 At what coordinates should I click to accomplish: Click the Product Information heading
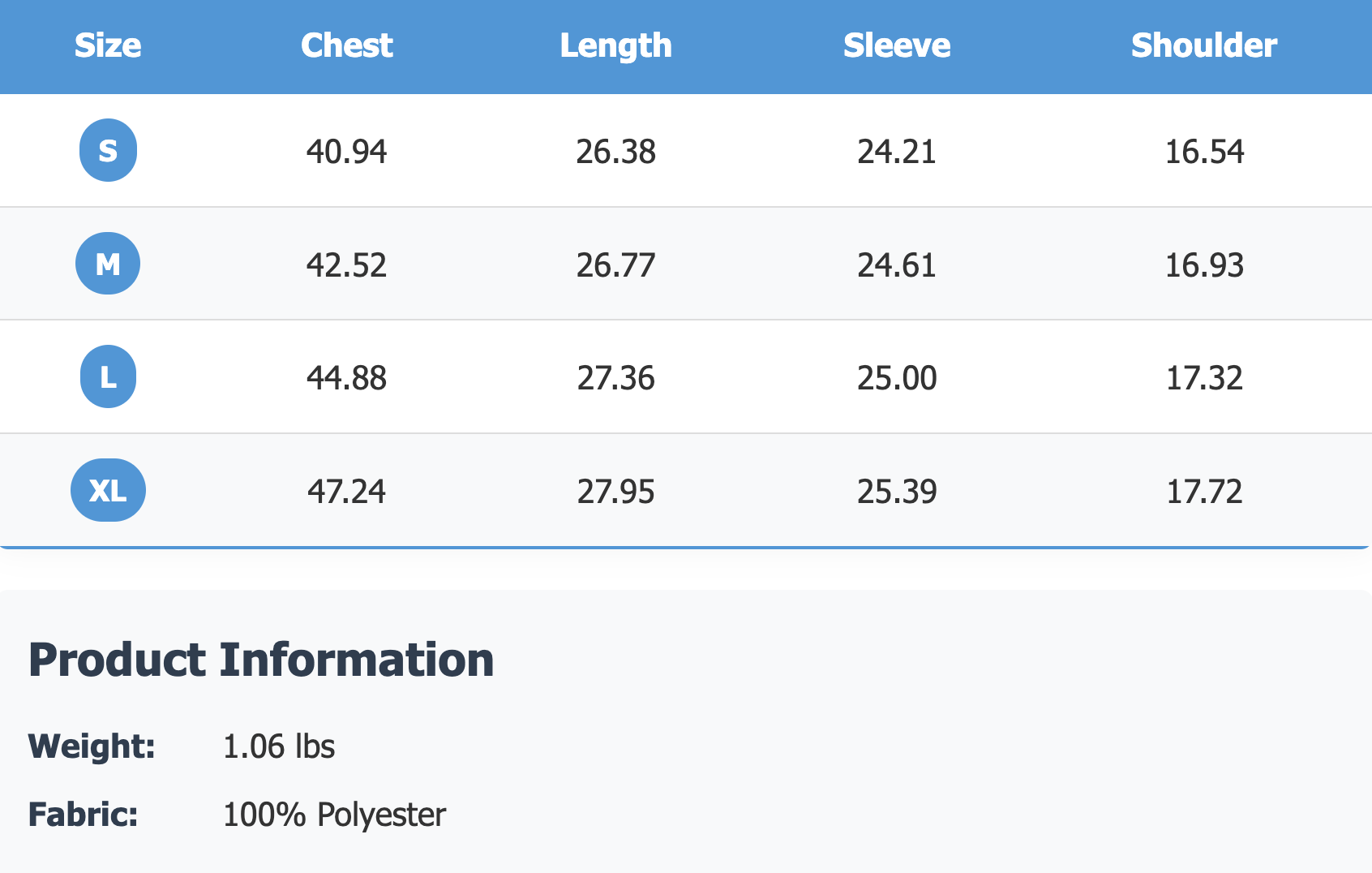(261, 660)
